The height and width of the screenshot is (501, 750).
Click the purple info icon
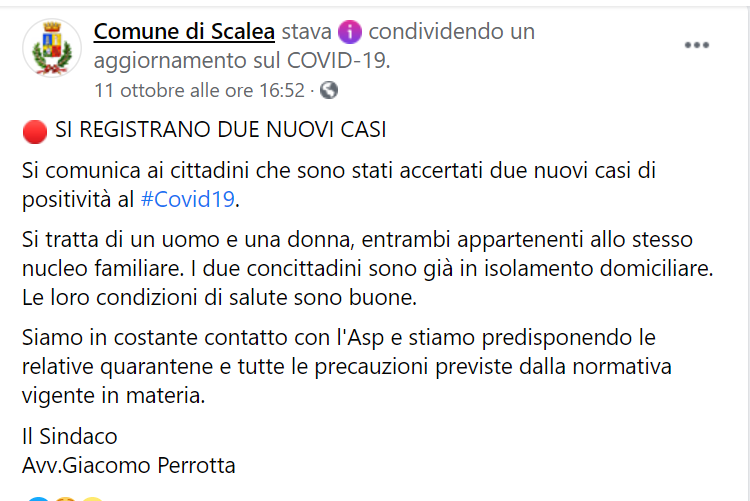[350, 33]
